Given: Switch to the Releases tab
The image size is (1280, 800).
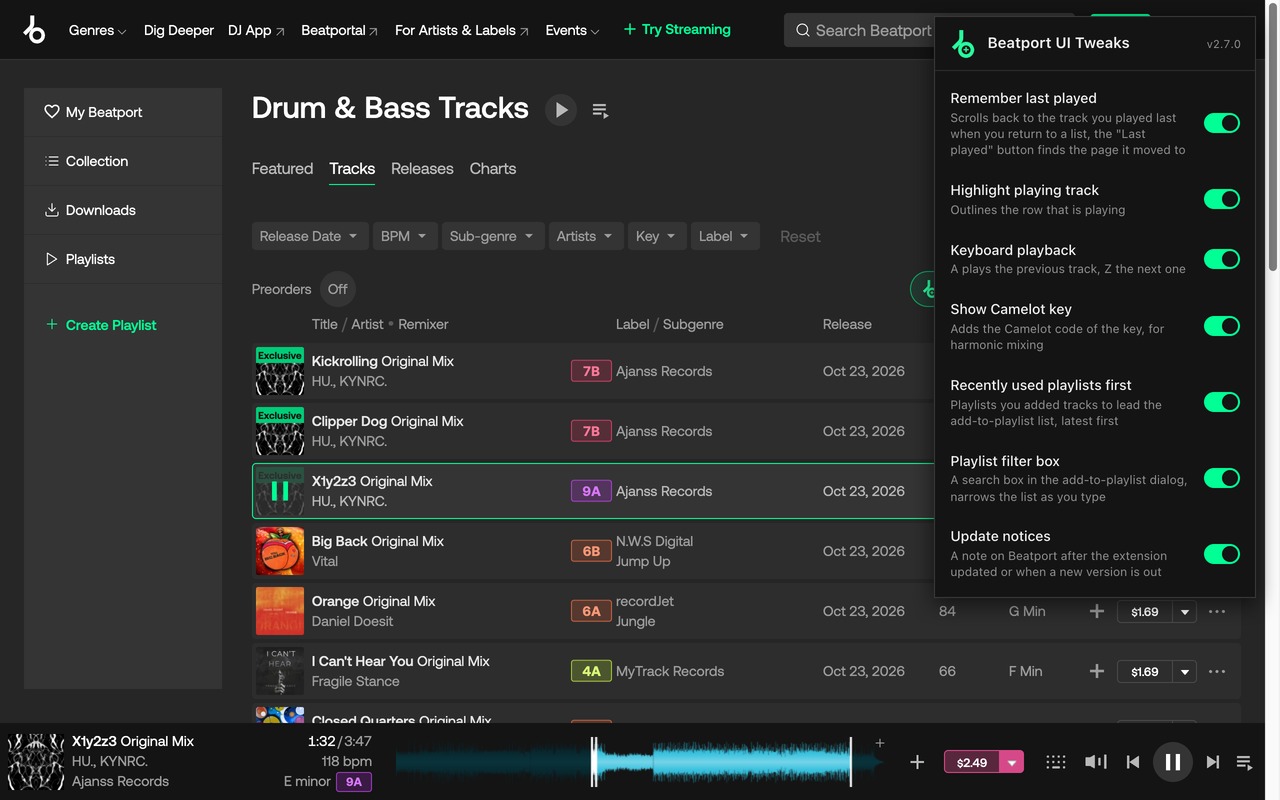Looking at the screenshot, I should 422,169.
